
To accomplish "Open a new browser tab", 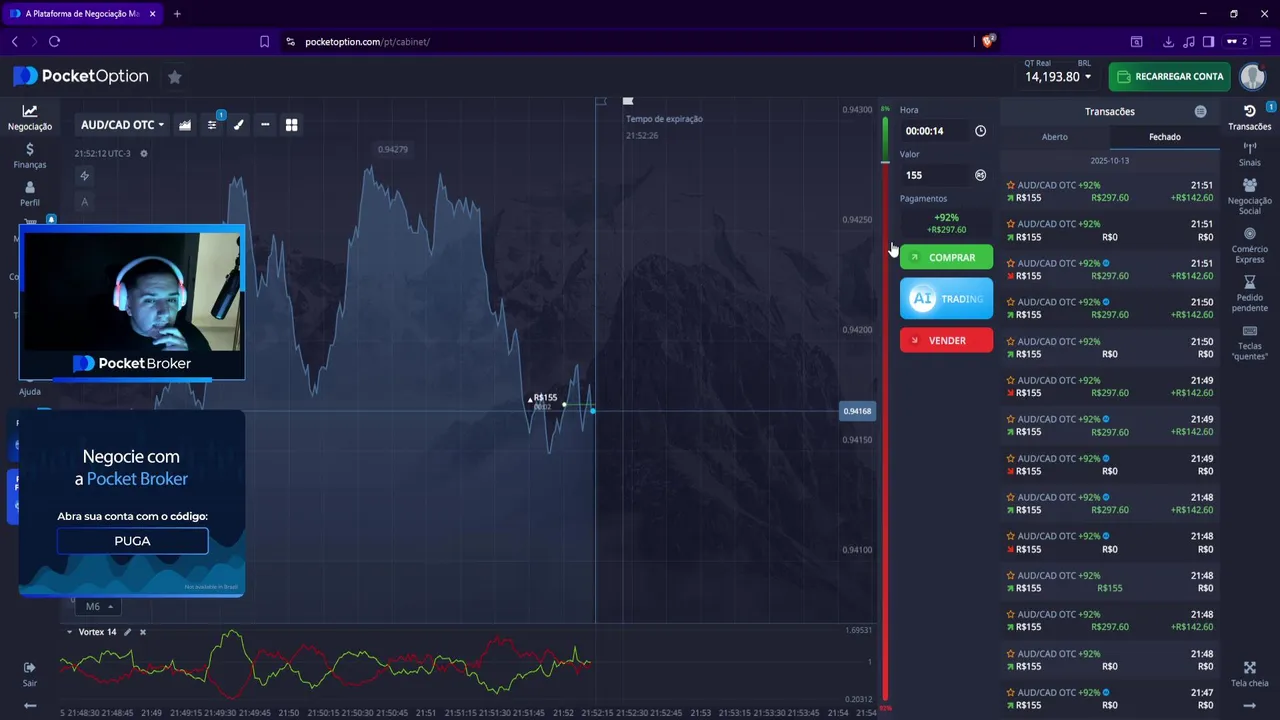I will coord(177,14).
